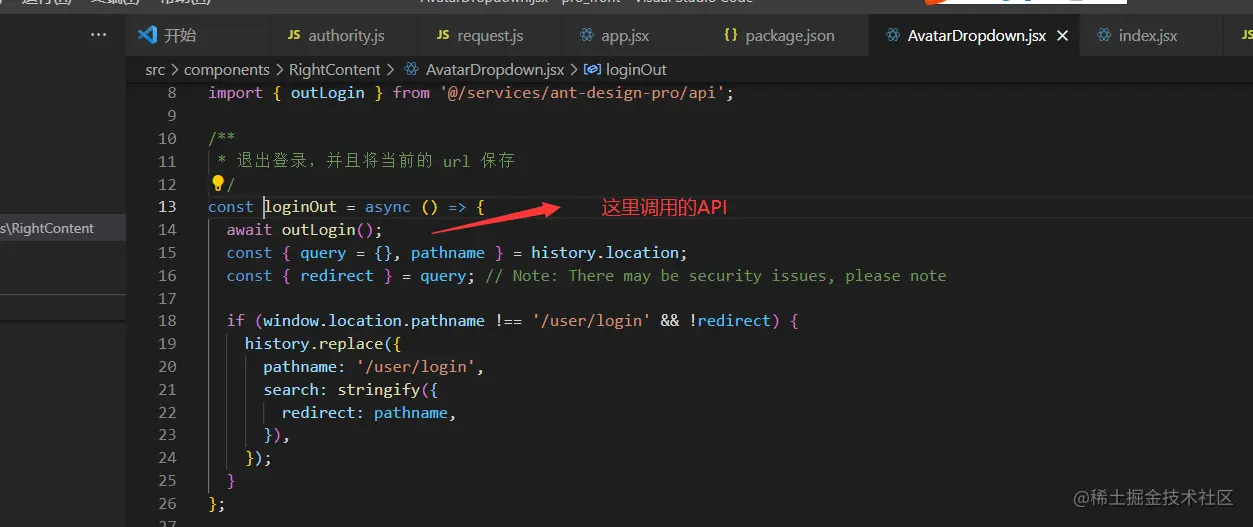Select the AvatarDropdown.jsx tab label
The image size is (1253, 527).
[977, 35]
